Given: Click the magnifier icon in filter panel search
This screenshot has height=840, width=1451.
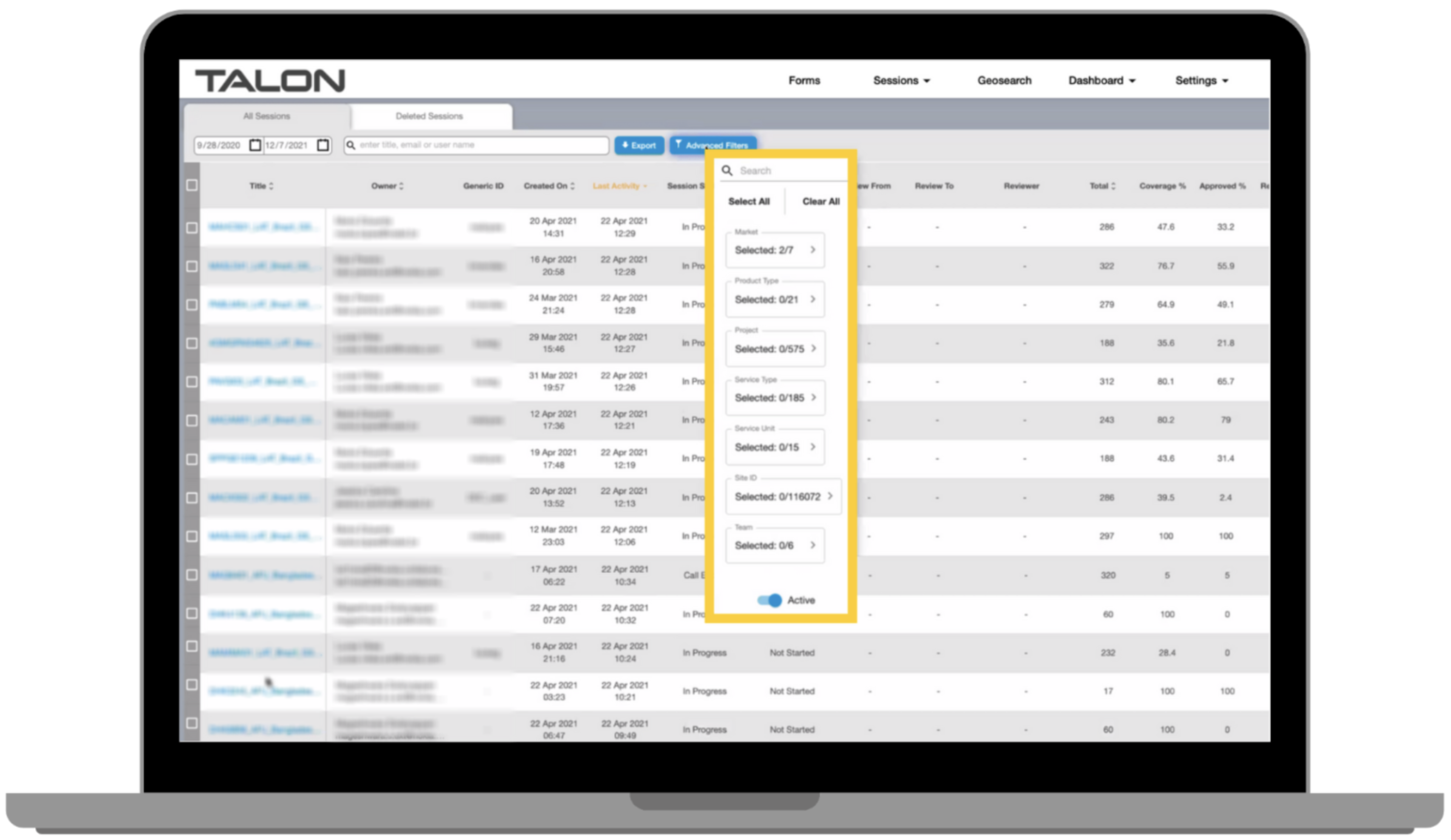Looking at the screenshot, I should point(727,170).
